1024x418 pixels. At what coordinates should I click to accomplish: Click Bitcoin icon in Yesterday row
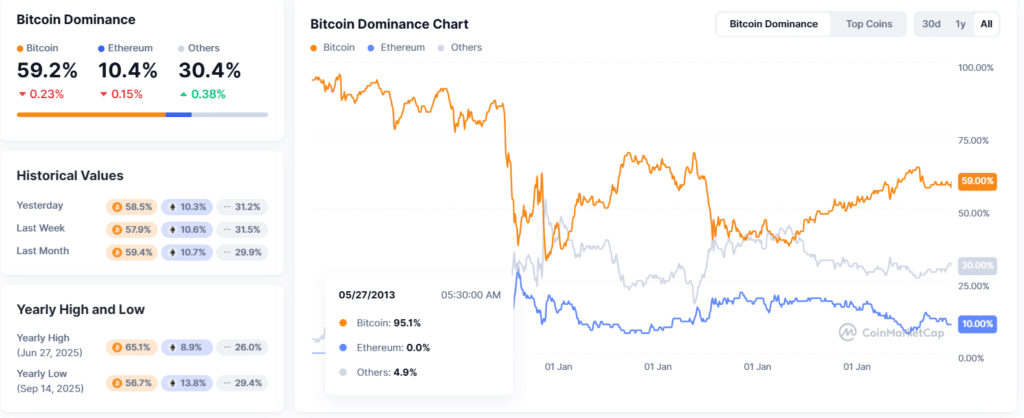click(118, 206)
